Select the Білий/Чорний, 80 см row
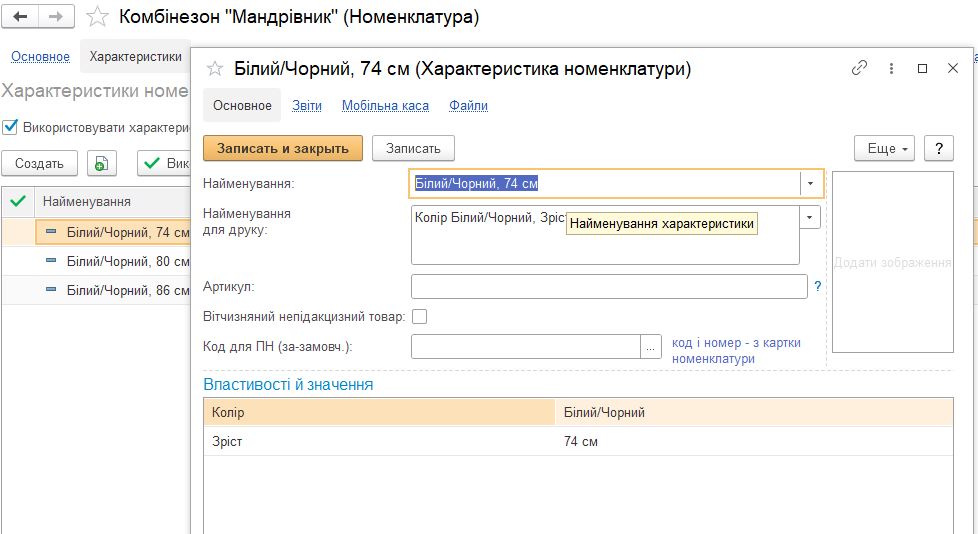 click(x=97, y=261)
